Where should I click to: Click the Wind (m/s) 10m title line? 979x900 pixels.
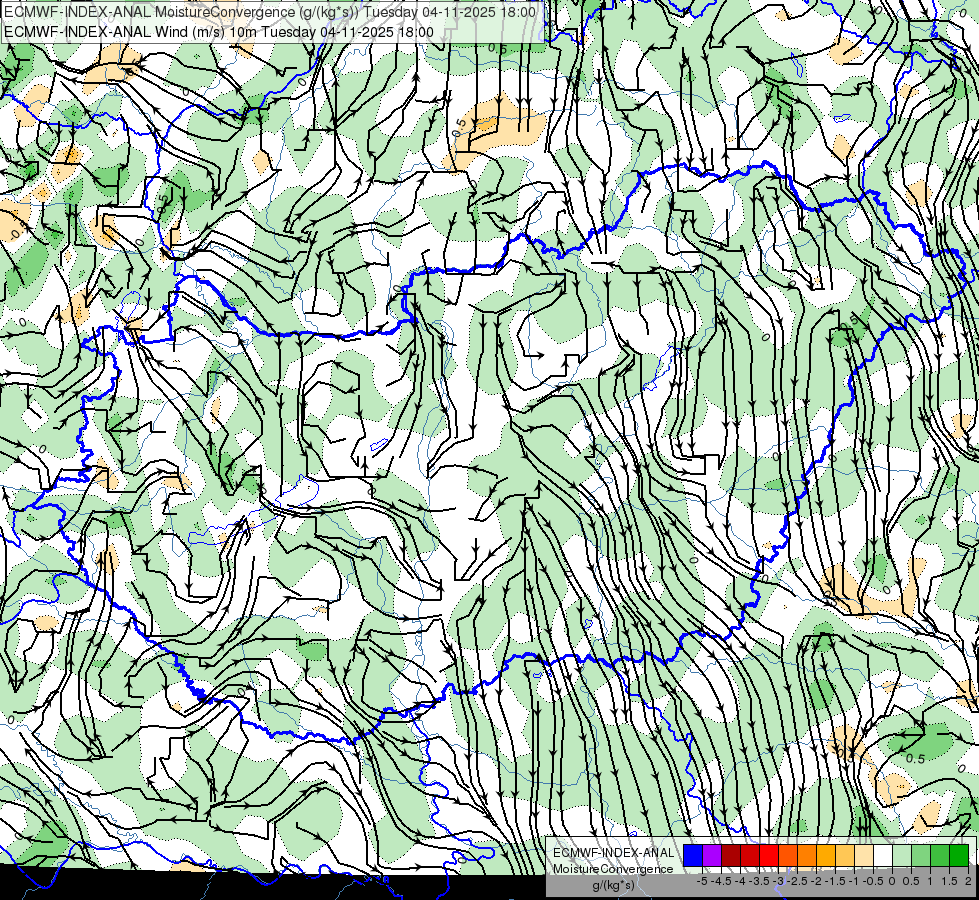tap(219, 32)
